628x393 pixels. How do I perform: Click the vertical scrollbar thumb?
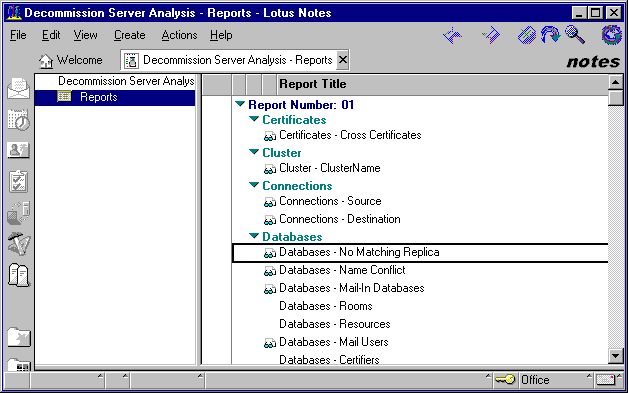pos(616,98)
